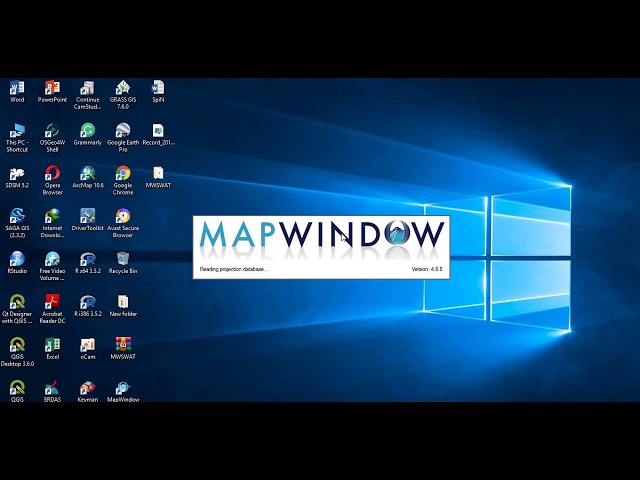Select the Google Earth Pro icon

coord(123,138)
